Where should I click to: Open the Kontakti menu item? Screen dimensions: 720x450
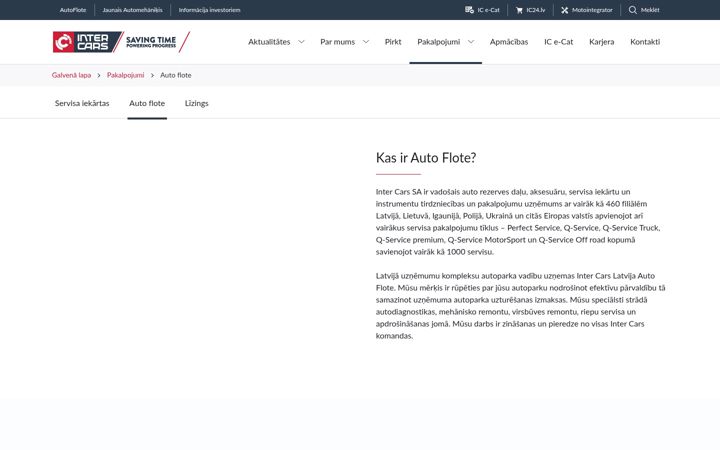[645, 42]
